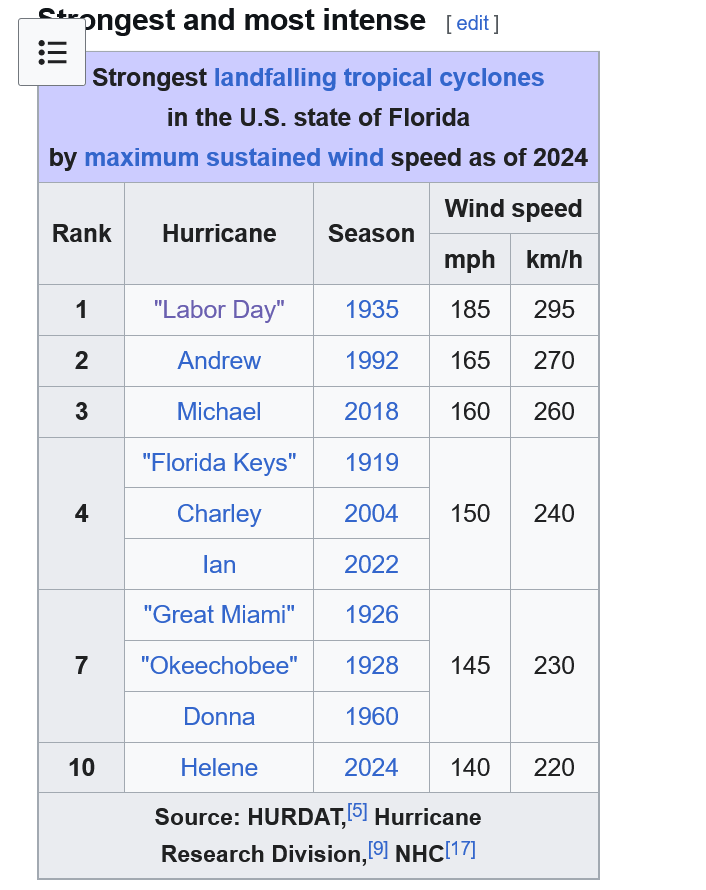Click the section edit link
Image resolution: width=706 pixels, height=890 pixels.
pos(472,23)
